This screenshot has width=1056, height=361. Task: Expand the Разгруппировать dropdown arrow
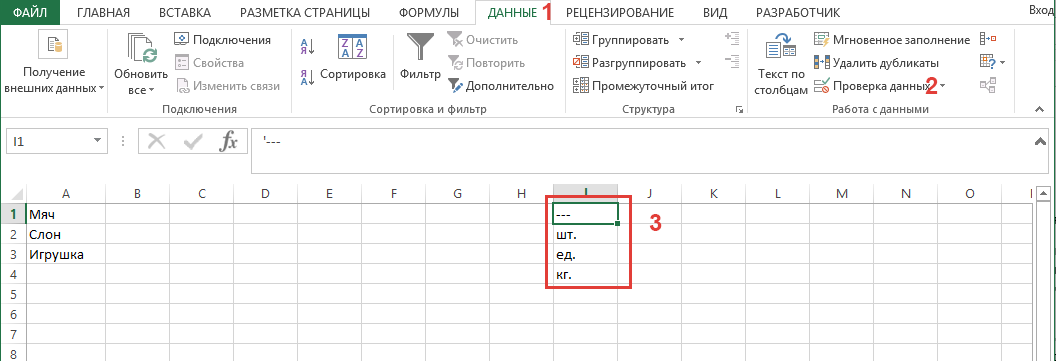point(698,63)
